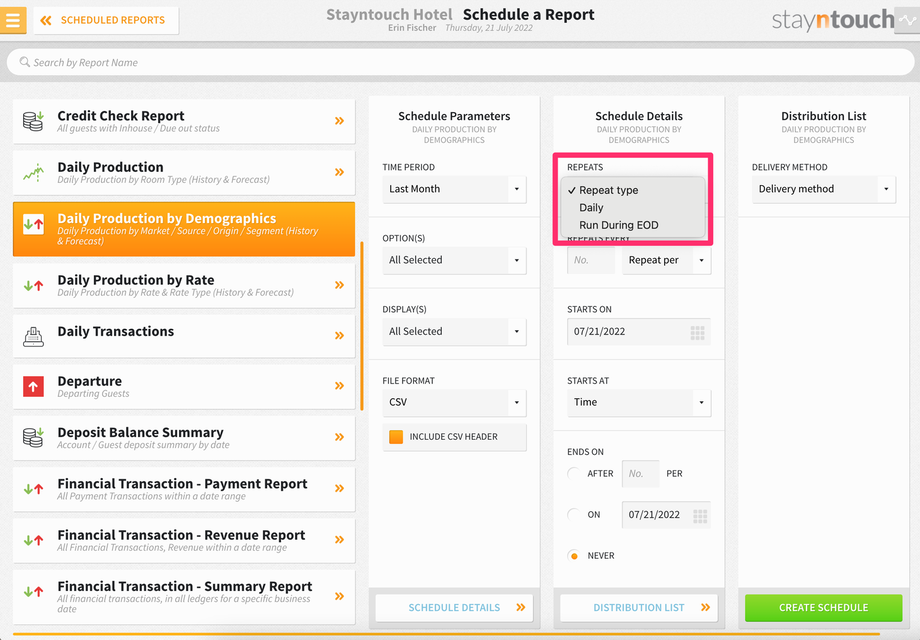Expand the Display(s) All Selected dropdown
This screenshot has width=920, height=640.
pos(454,331)
